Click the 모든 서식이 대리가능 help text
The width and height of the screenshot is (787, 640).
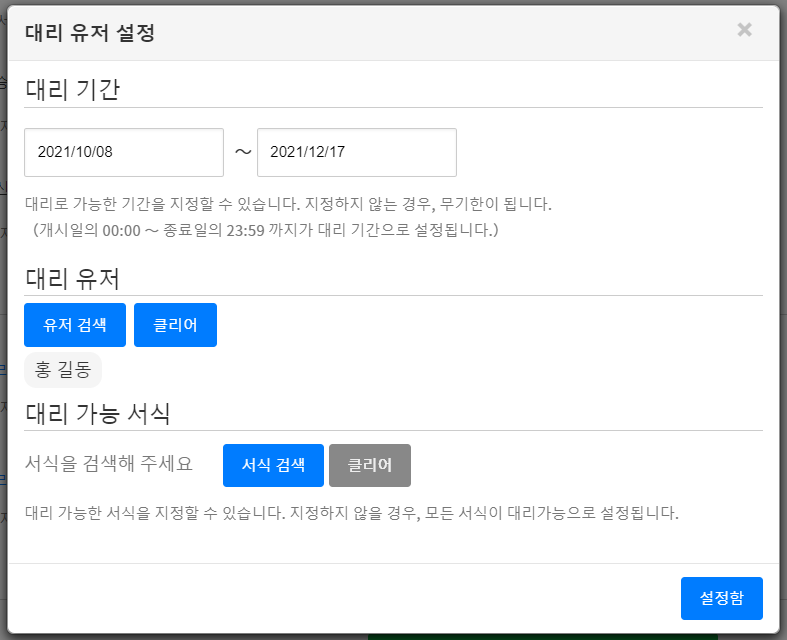351,514
